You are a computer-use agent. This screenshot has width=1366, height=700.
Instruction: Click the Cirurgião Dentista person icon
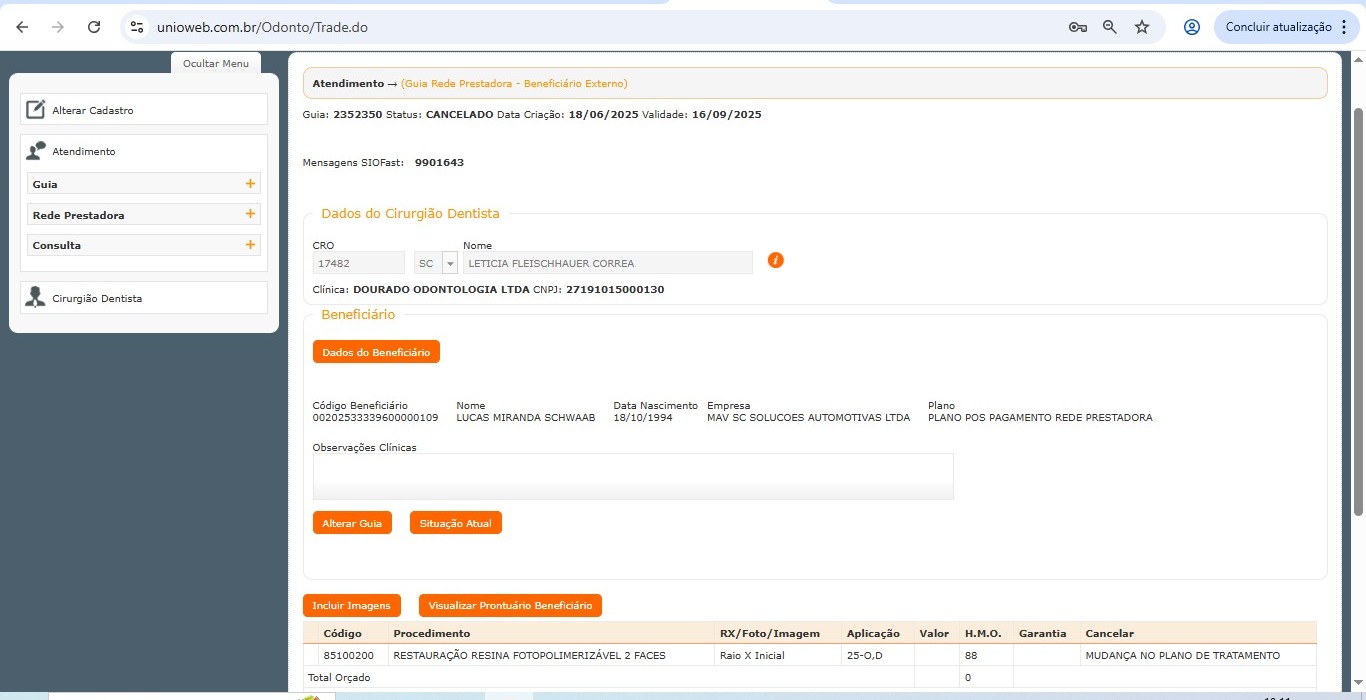(36, 298)
